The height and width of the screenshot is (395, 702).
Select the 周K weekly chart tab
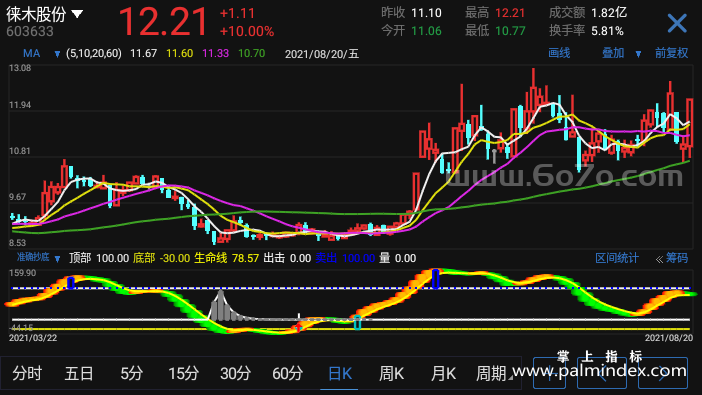coord(391,373)
